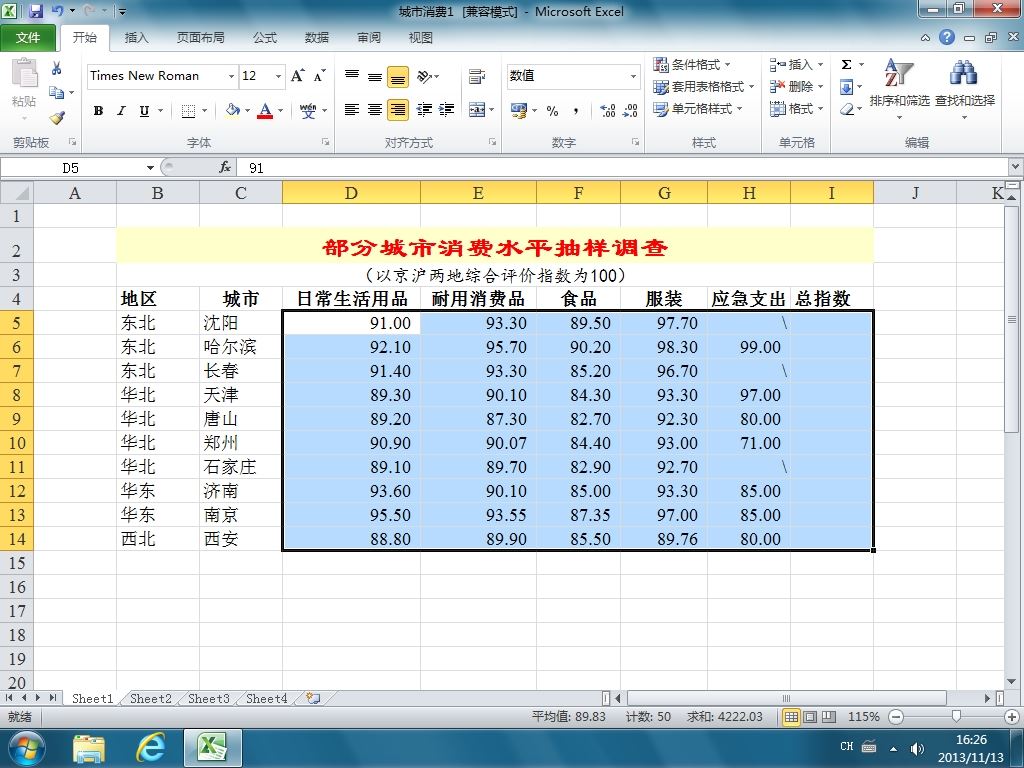Click zoom in plus button

[1012, 716]
